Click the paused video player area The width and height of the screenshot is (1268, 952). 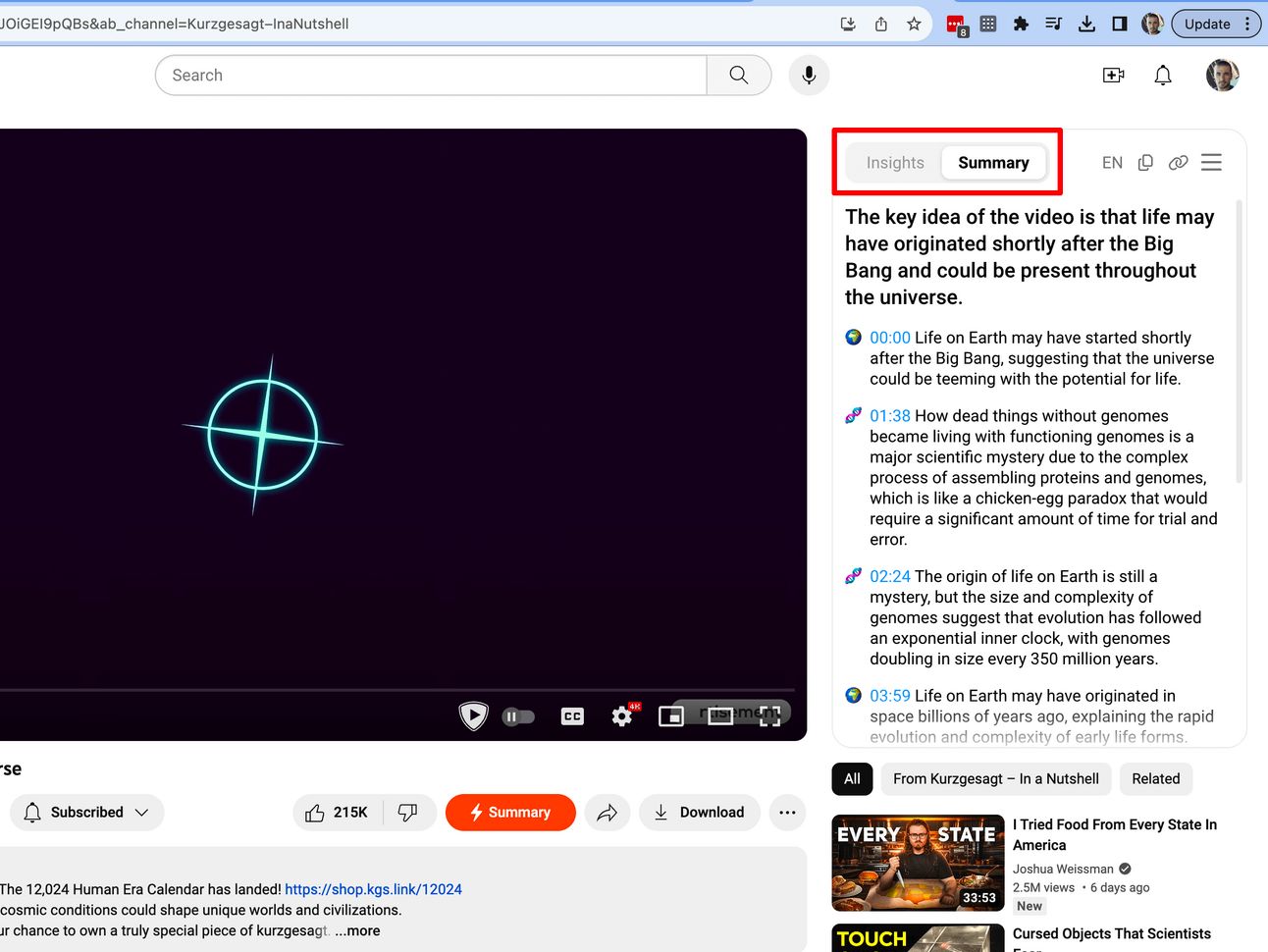(402, 434)
